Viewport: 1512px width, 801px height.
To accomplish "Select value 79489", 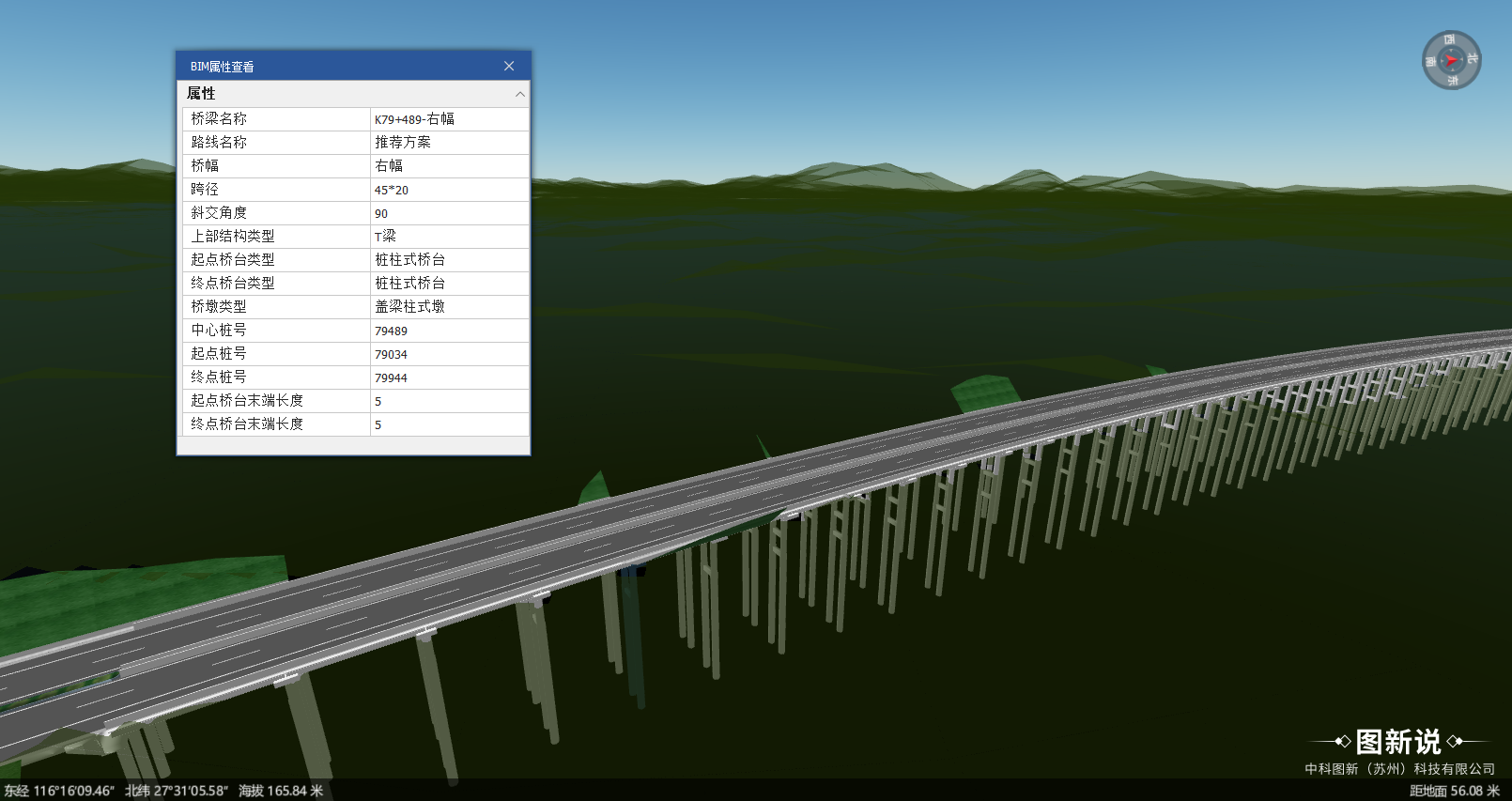I will pos(450,331).
